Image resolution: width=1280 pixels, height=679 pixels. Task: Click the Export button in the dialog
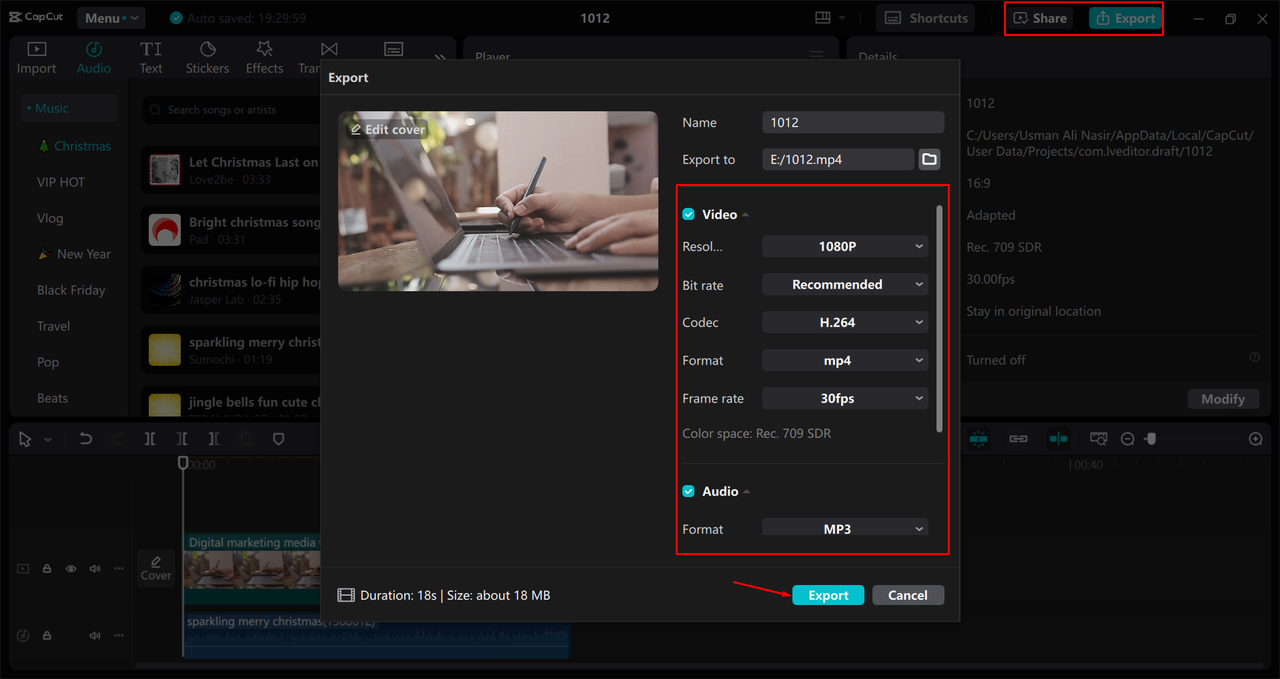(828, 595)
